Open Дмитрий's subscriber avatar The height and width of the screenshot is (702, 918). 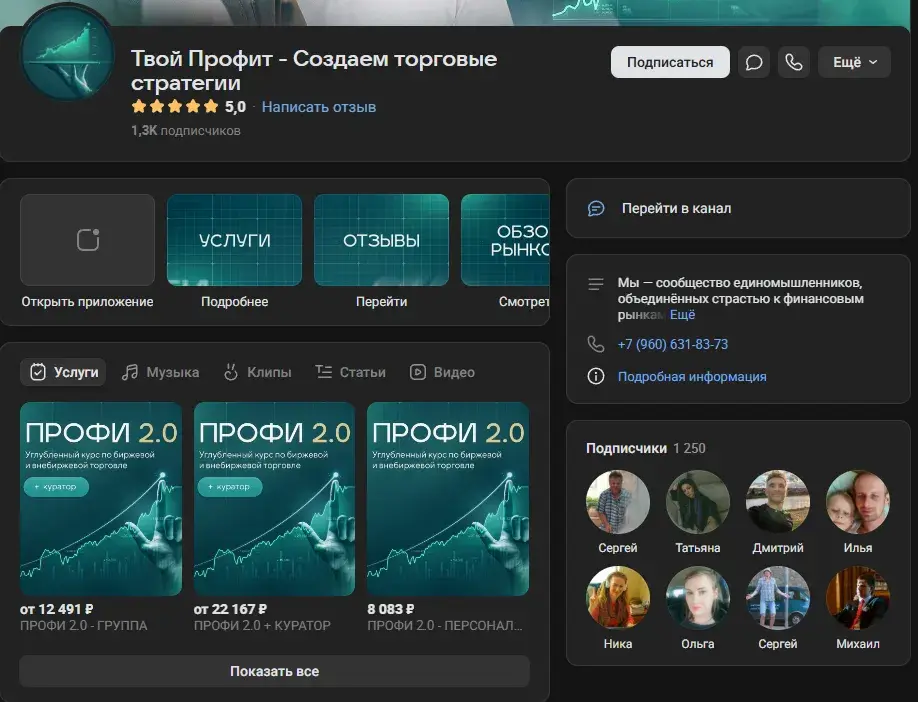[x=777, y=502]
